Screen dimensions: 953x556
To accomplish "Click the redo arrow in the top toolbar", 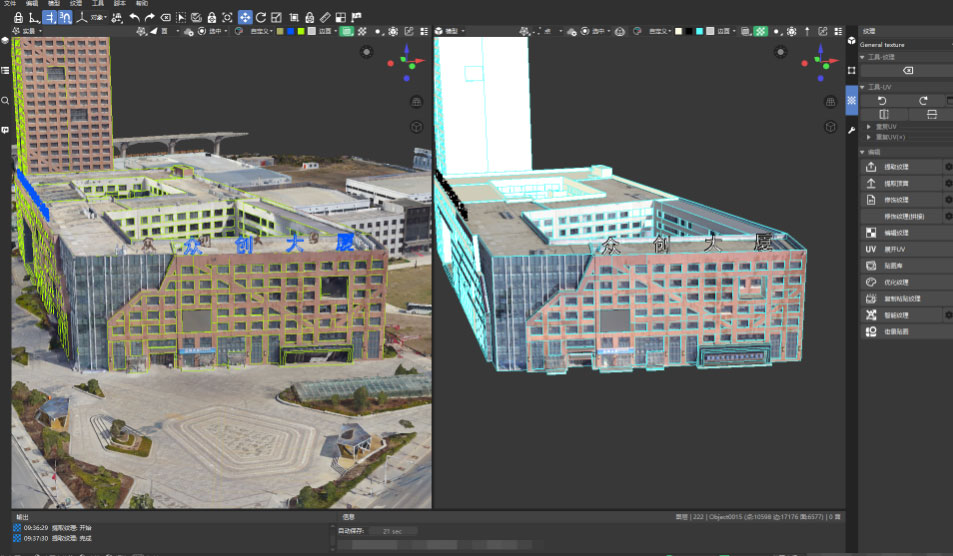I will (150, 17).
